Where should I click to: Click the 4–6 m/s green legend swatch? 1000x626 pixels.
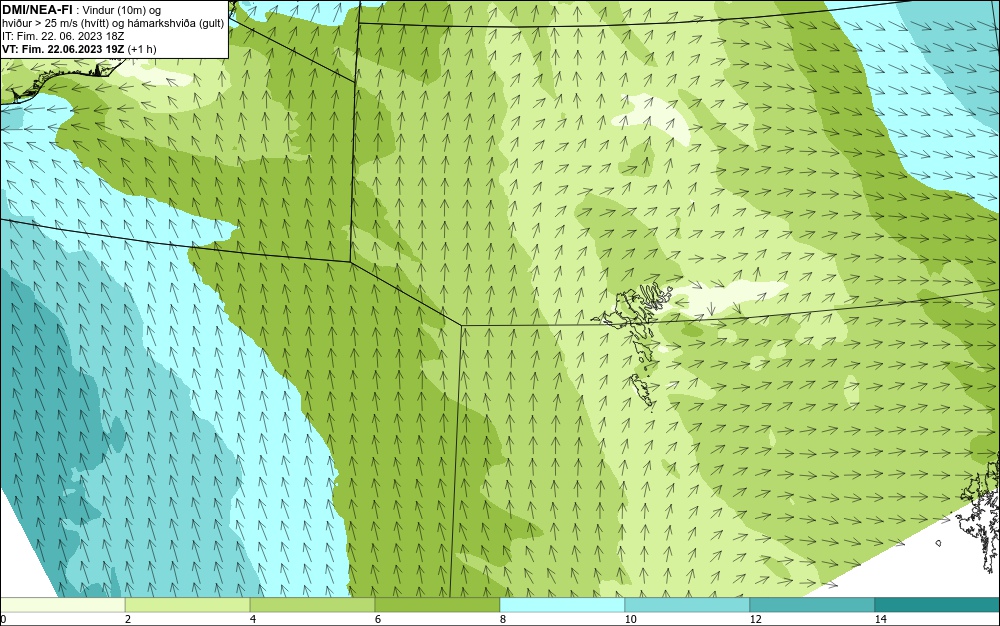click(x=312, y=605)
